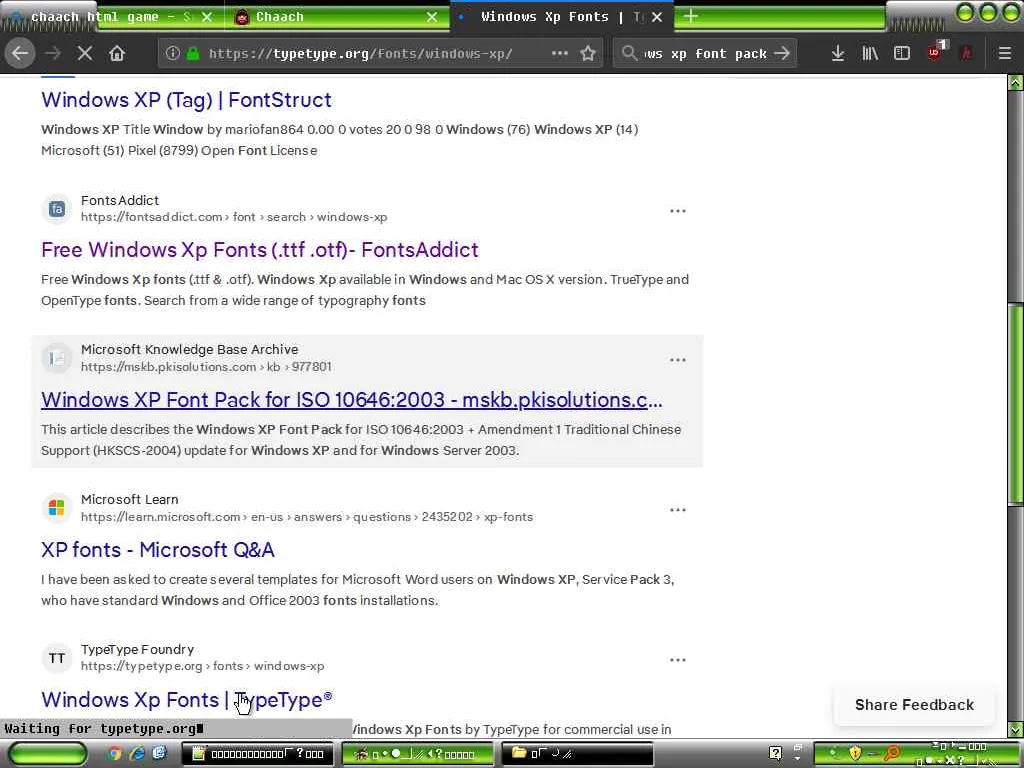Toggle the sidebar view
This screenshot has height=768, width=1024.
[902, 54]
